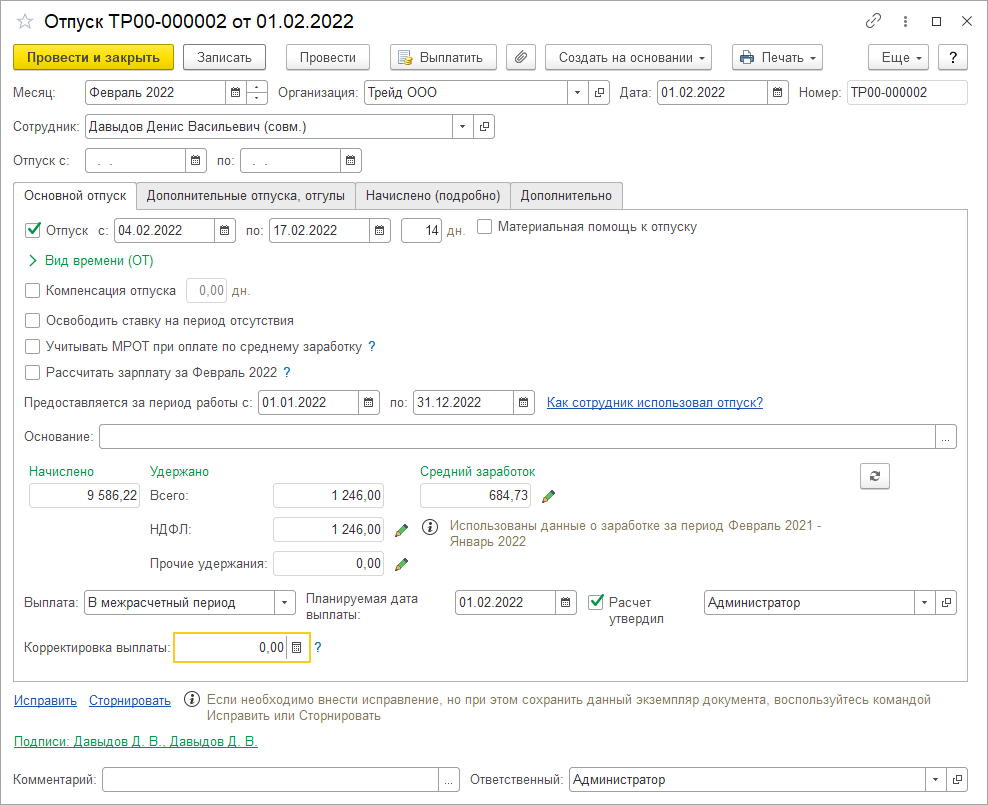
Task: Open calculator in Корректировка выплаты field
Action: (x=296, y=648)
